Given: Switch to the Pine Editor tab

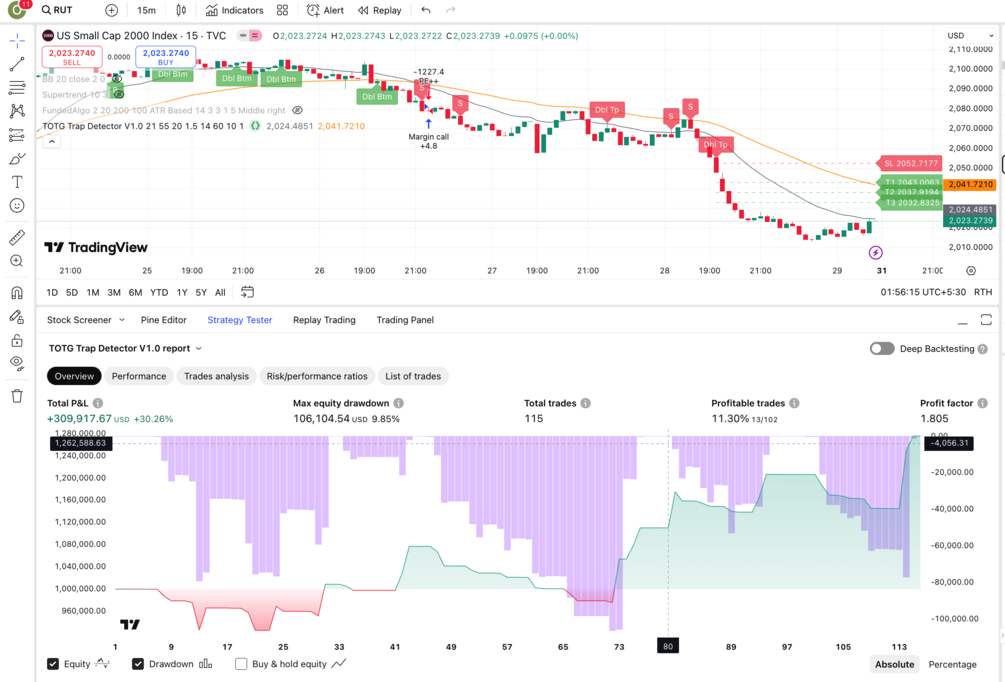Looking at the screenshot, I should (163, 320).
